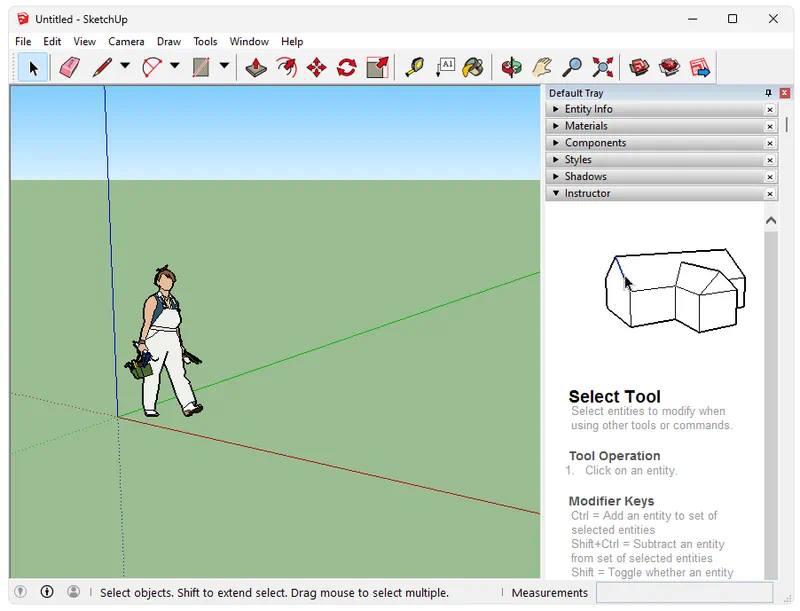Screen dimensions: 800x611
Task: Click the Measurements input box
Action: pos(684,593)
